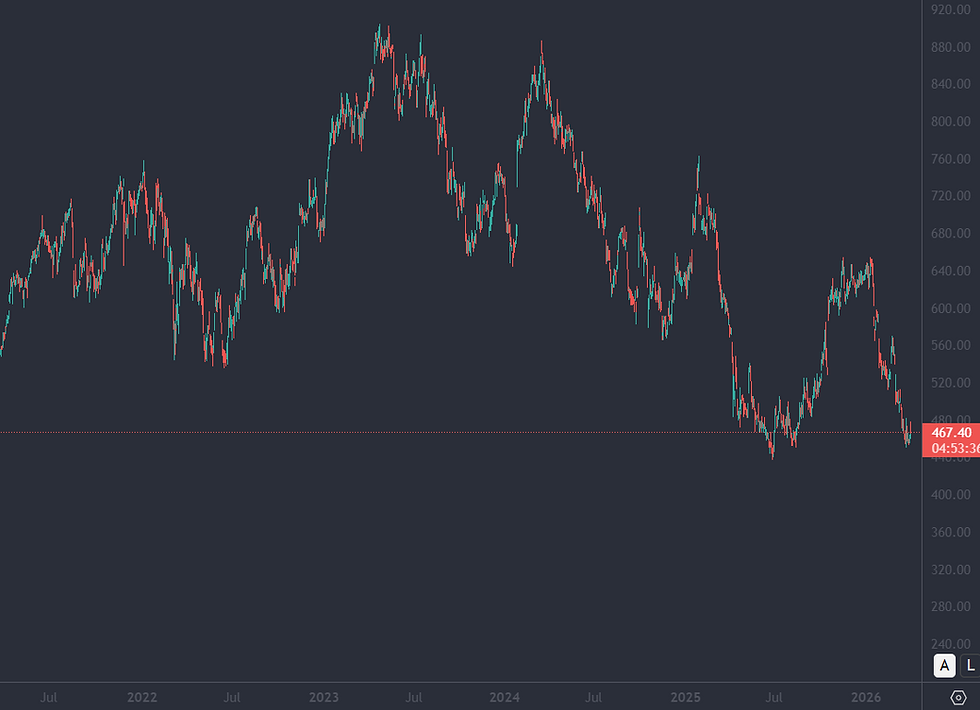Click the Jul label between 2022 and 2023
The image size is (980, 710).
click(232, 698)
